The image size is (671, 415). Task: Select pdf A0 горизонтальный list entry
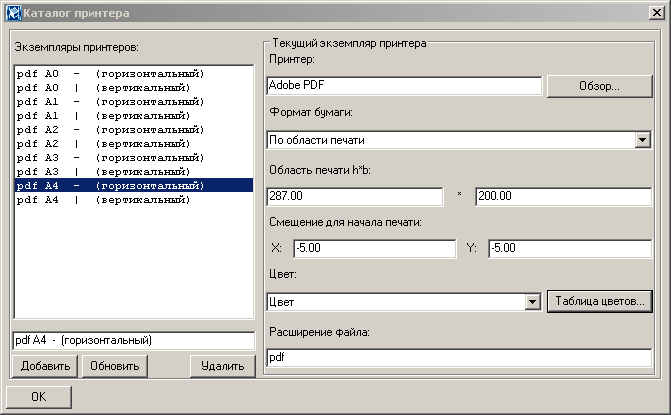tap(111, 74)
